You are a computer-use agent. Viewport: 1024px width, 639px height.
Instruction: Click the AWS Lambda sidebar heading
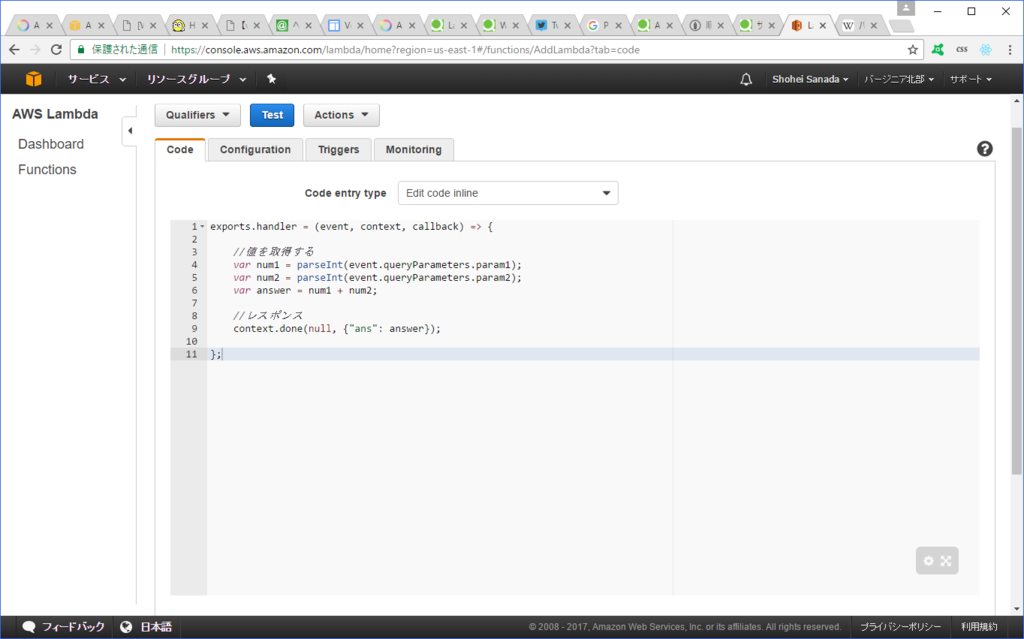[x=55, y=114]
